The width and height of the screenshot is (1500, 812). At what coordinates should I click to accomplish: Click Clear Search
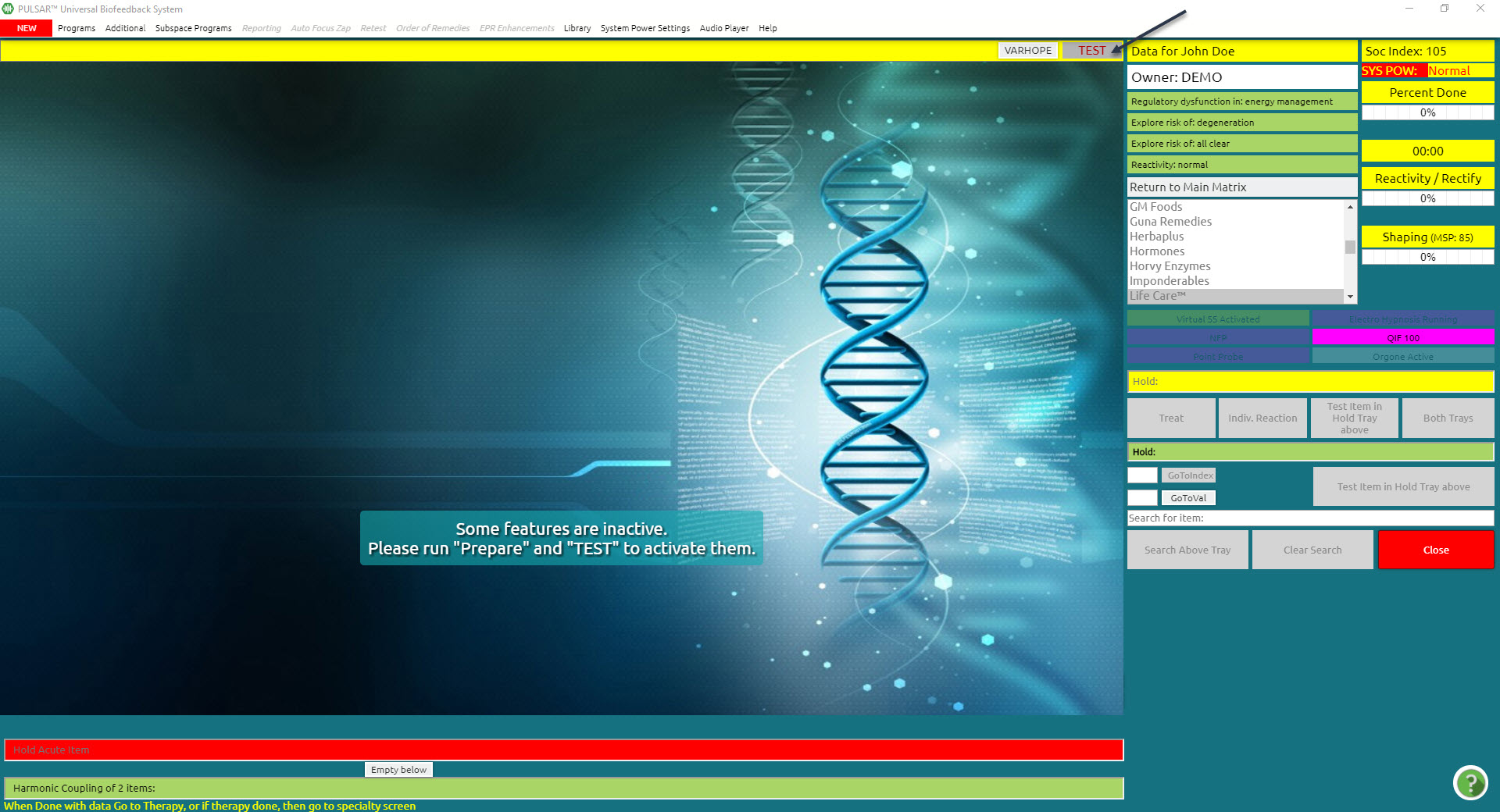[x=1312, y=550]
